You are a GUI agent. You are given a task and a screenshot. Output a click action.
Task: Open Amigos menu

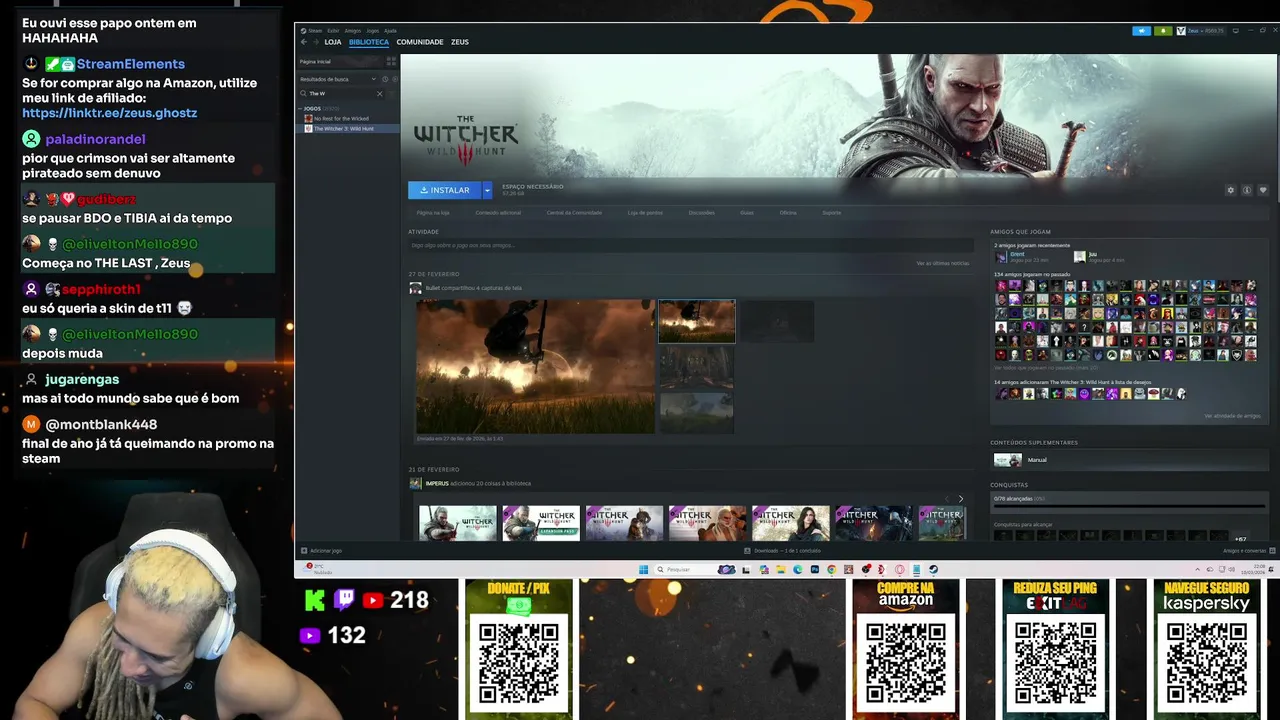click(x=352, y=30)
